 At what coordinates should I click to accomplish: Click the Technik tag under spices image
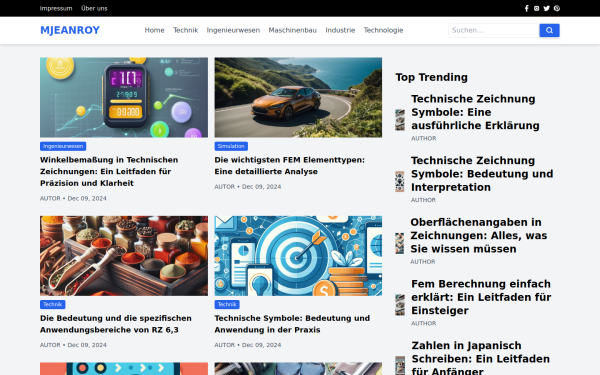click(x=52, y=305)
